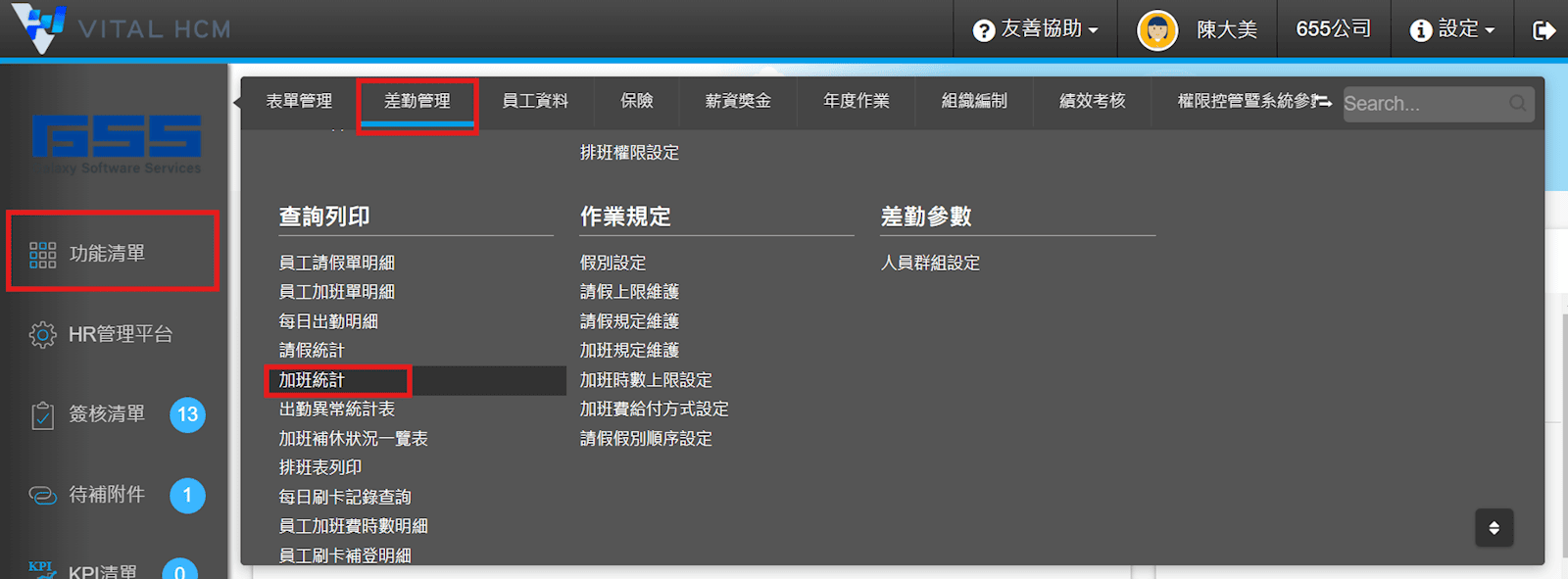Click the 簽核清單 clipboard icon
Viewport: 1568px width, 579px height.
point(42,415)
